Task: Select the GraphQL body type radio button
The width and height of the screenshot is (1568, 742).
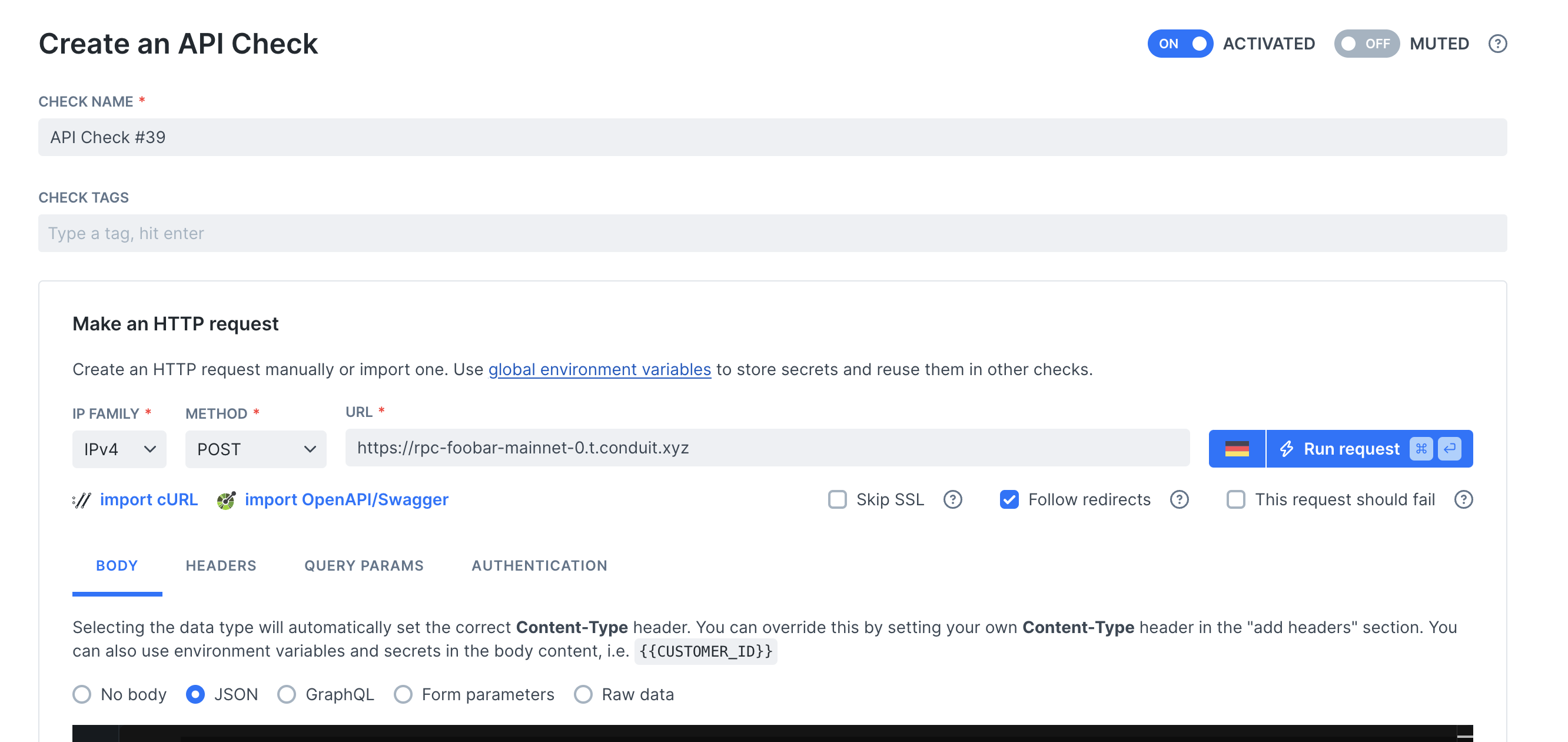Action: point(286,694)
